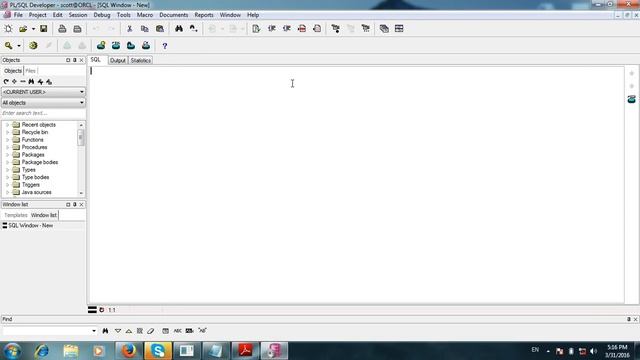640x360 pixels.
Task: Click the binoculars icon in Objects panel toolbar
Action: pos(31,82)
